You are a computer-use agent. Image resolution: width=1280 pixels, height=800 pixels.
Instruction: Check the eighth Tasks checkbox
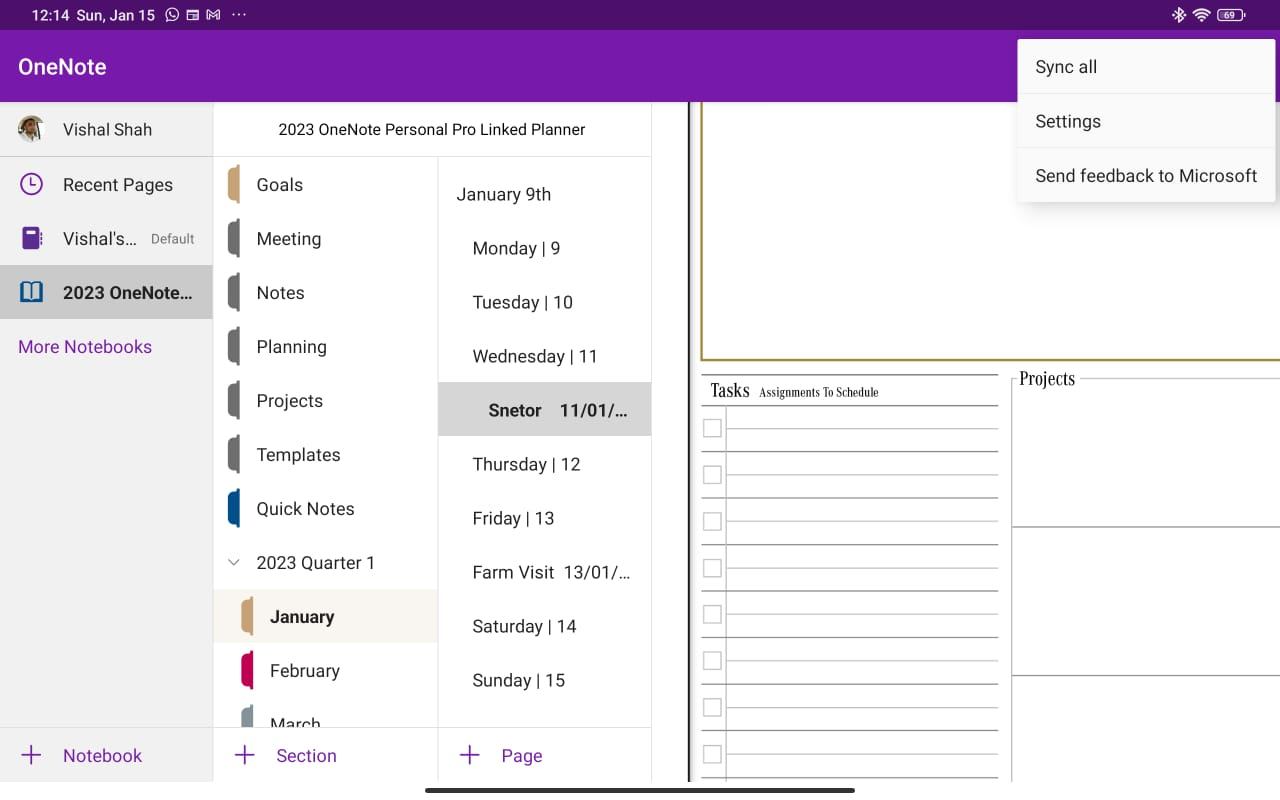[x=712, y=754]
